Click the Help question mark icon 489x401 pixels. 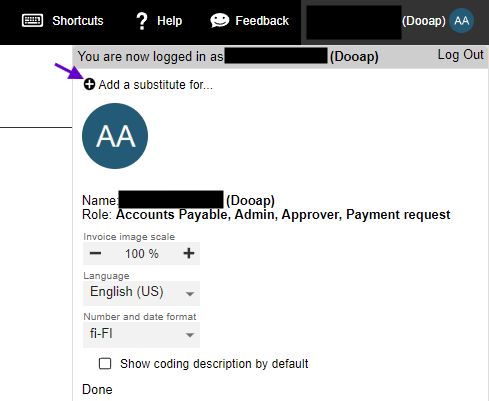click(142, 21)
